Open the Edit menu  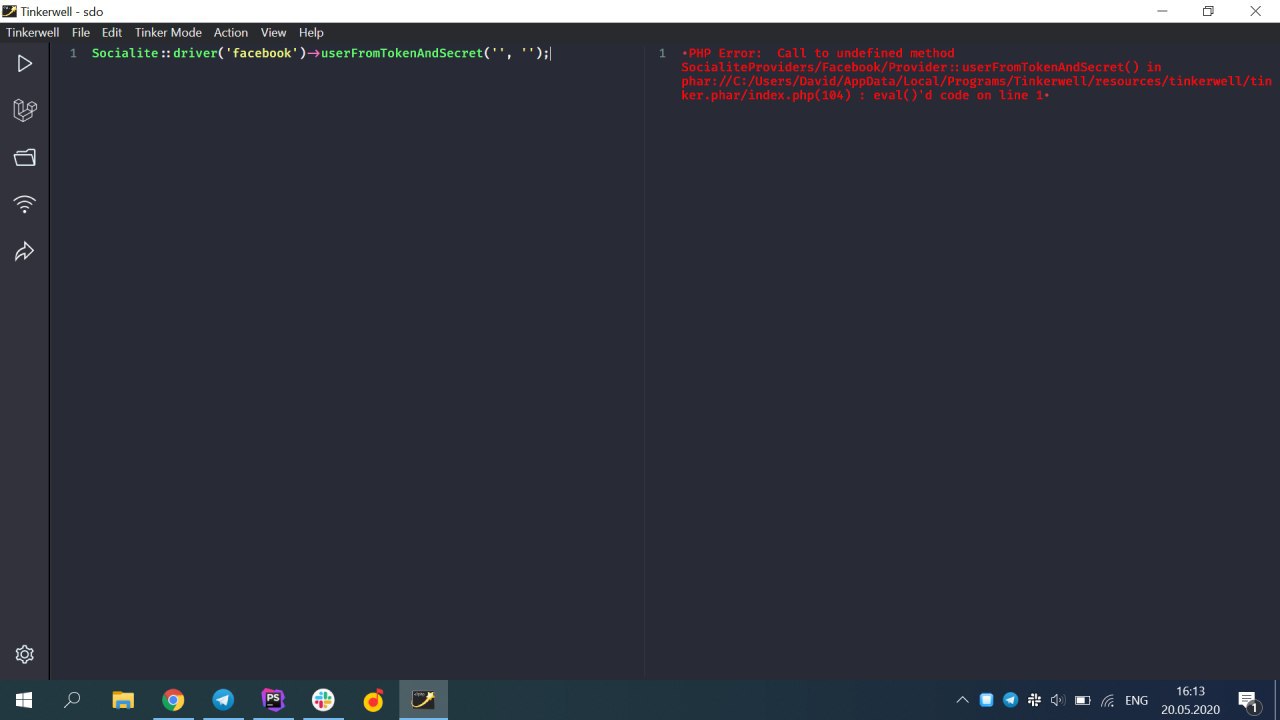click(112, 32)
